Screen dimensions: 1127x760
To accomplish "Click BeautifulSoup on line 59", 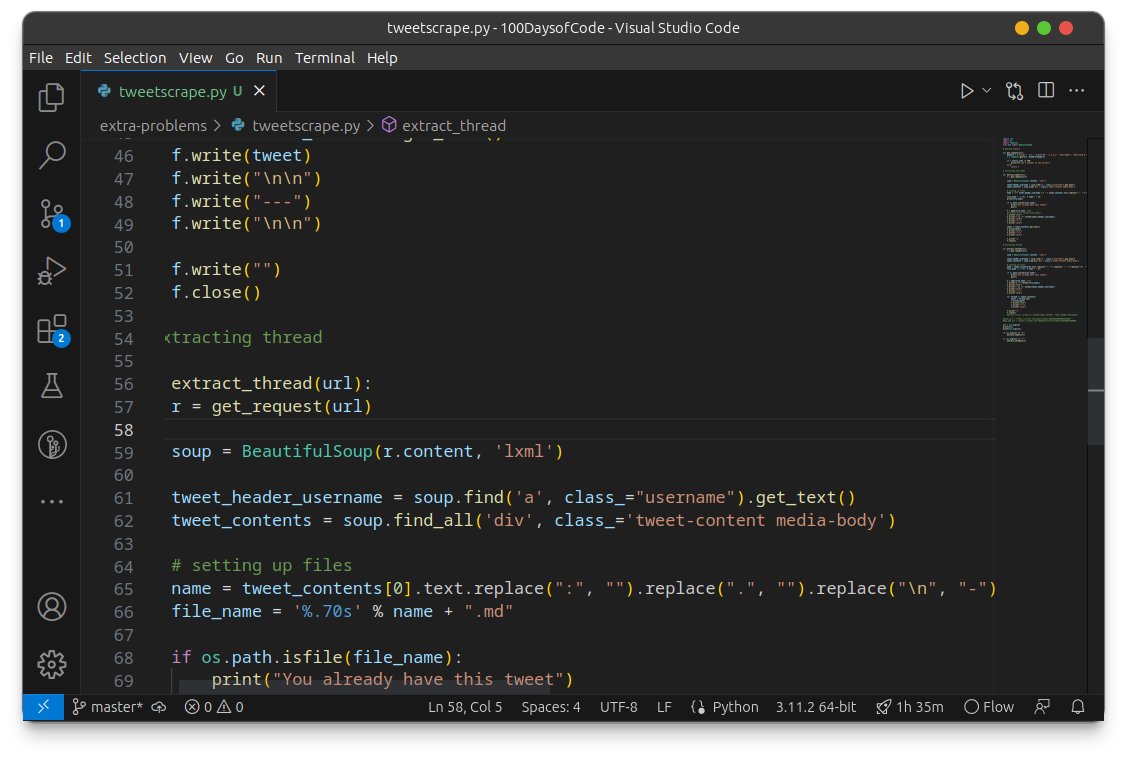I will (x=307, y=452).
